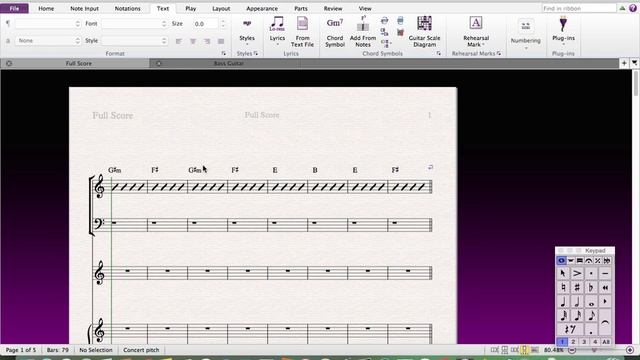Select voice 4 on the Keypad

pos(595,342)
